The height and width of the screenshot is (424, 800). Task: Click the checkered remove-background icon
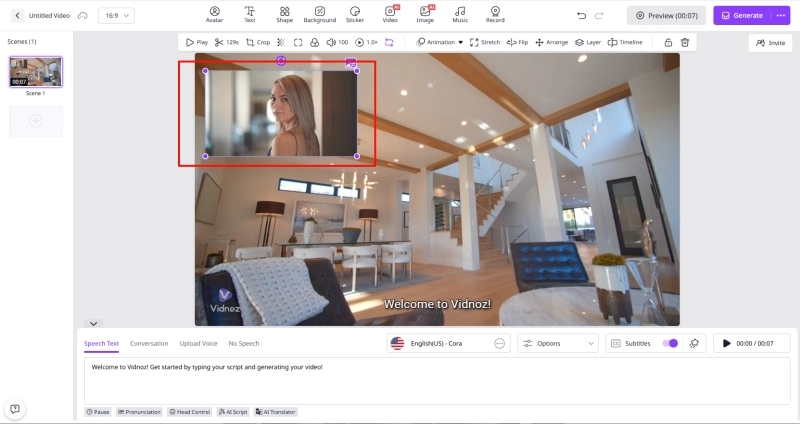pyautogui.click(x=281, y=42)
